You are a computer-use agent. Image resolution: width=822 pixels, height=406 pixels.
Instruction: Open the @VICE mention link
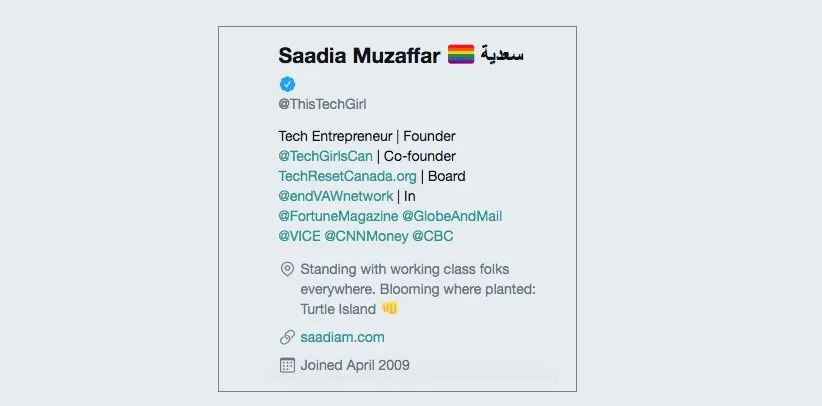300,236
